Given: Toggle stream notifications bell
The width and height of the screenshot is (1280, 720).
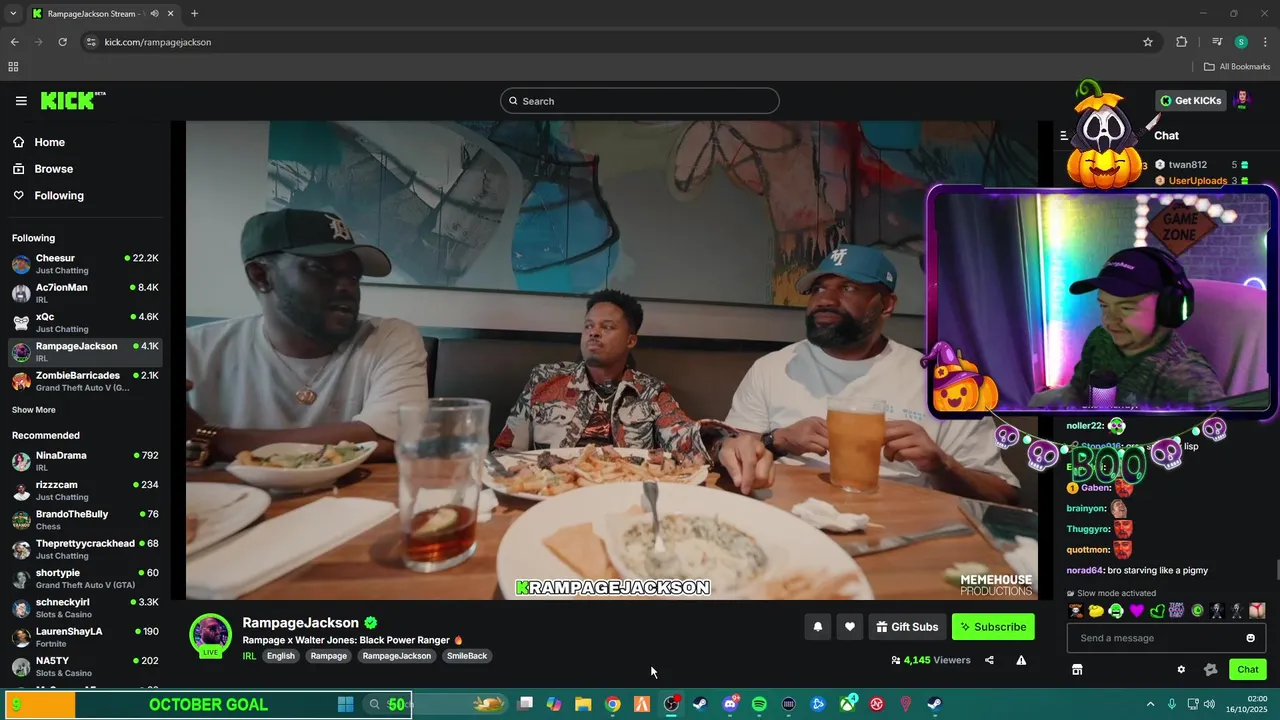Looking at the screenshot, I should point(817,627).
